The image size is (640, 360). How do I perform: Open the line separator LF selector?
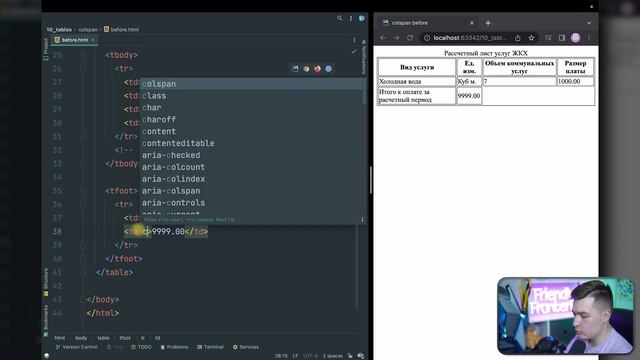coord(295,356)
